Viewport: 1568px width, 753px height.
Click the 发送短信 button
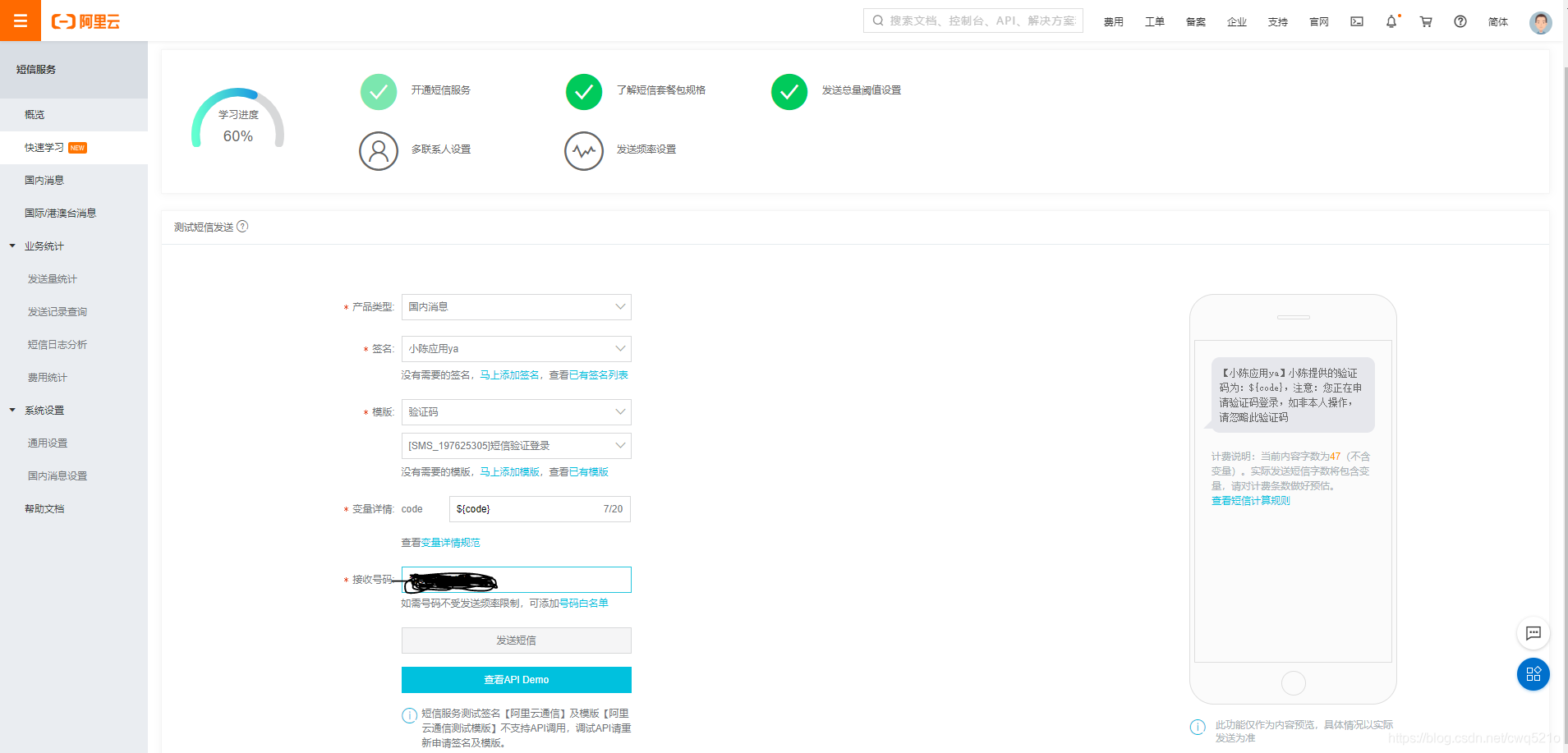click(516, 641)
